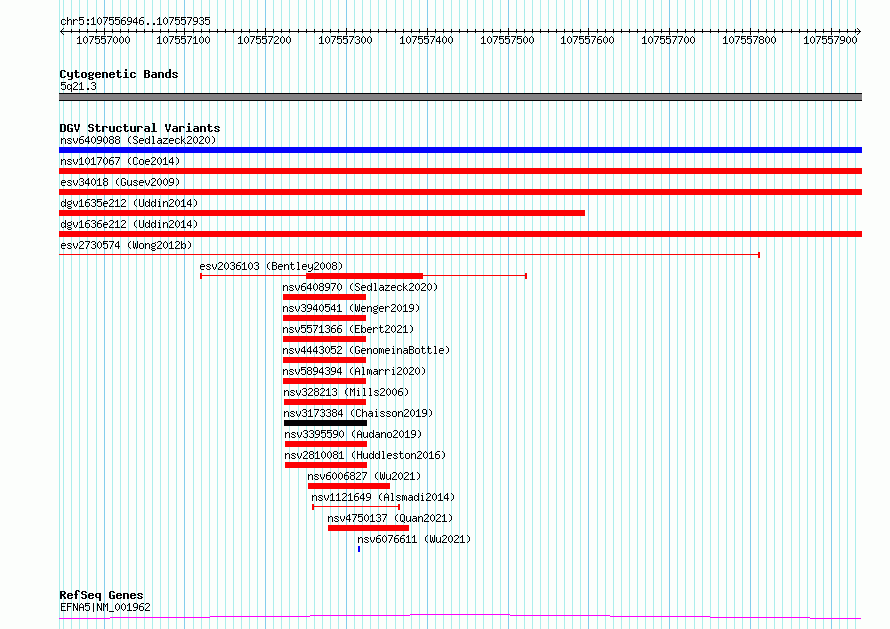Image resolution: width=890 pixels, height=629 pixels.
Task: Click the thin esv2730574 variant line
Action: point(409,255)
